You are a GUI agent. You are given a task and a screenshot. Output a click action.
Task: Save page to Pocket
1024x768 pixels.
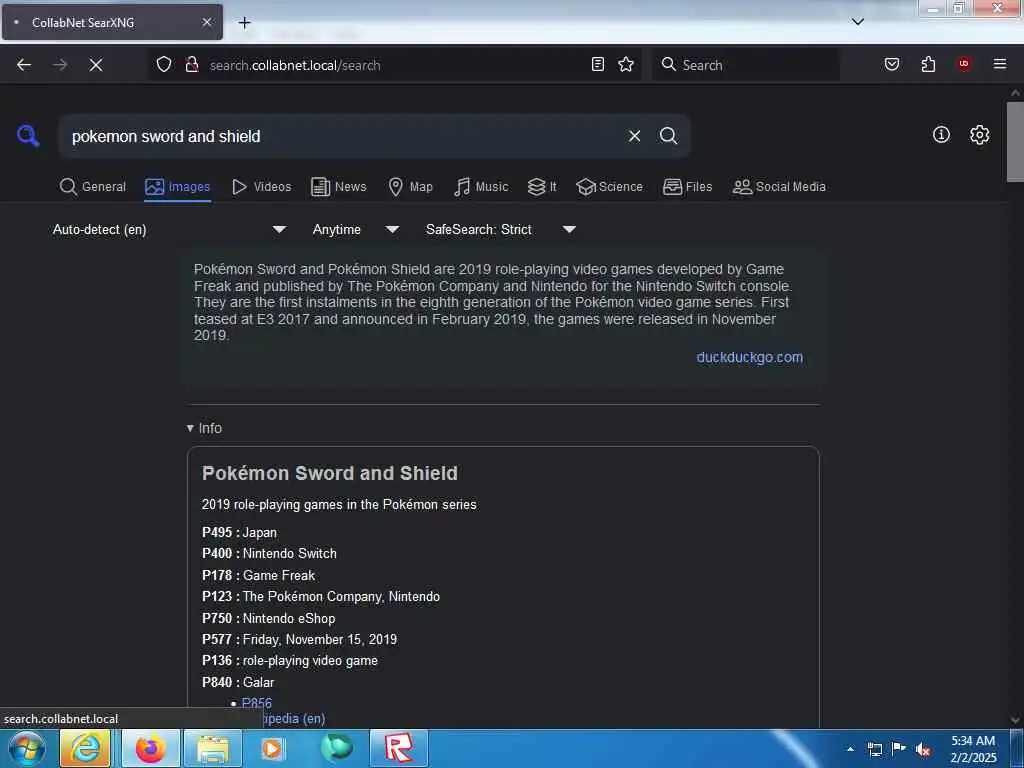[x=892, y=64]
